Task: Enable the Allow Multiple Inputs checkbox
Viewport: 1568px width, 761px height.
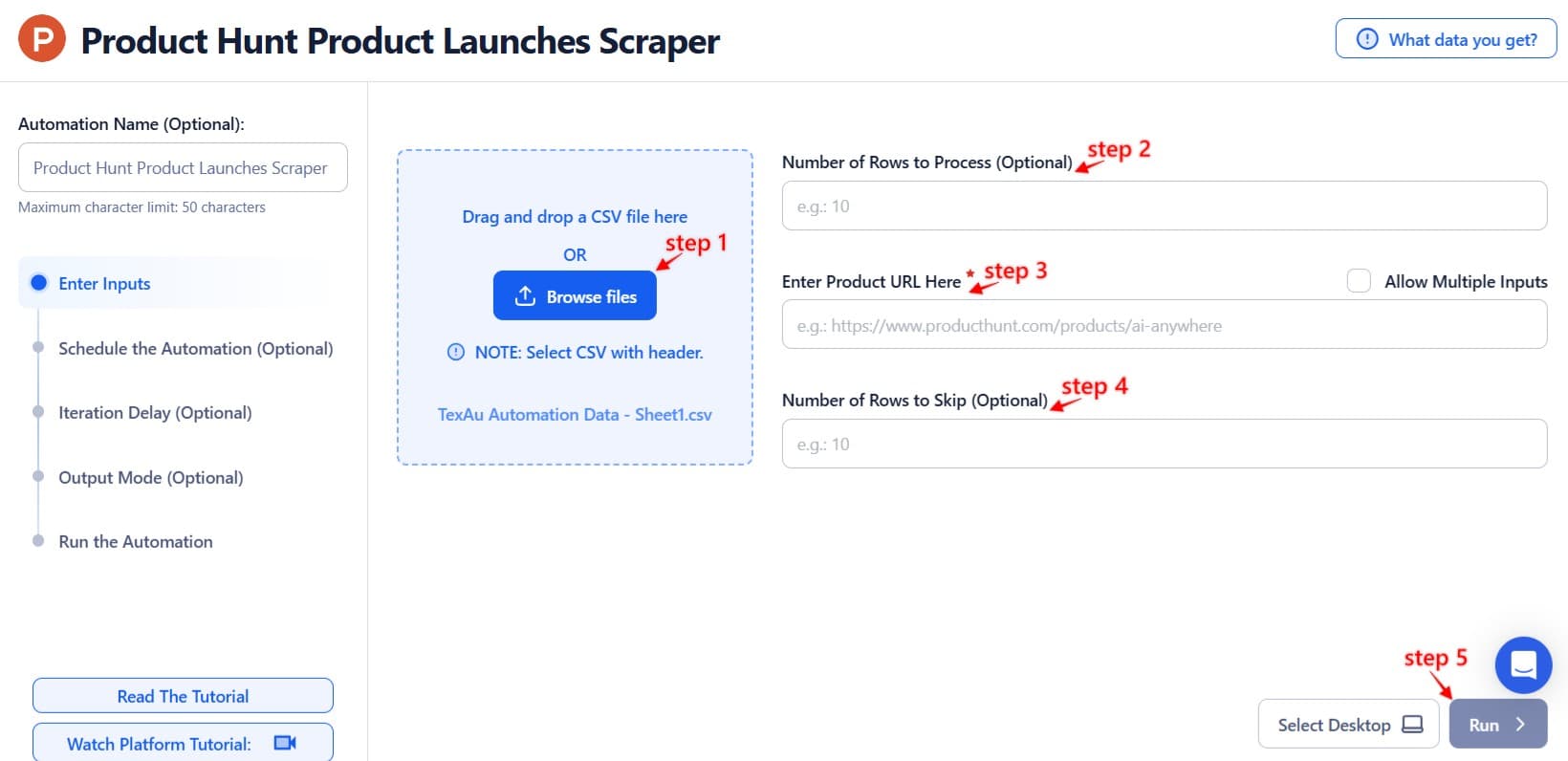Action: (x=1359, y=281)
